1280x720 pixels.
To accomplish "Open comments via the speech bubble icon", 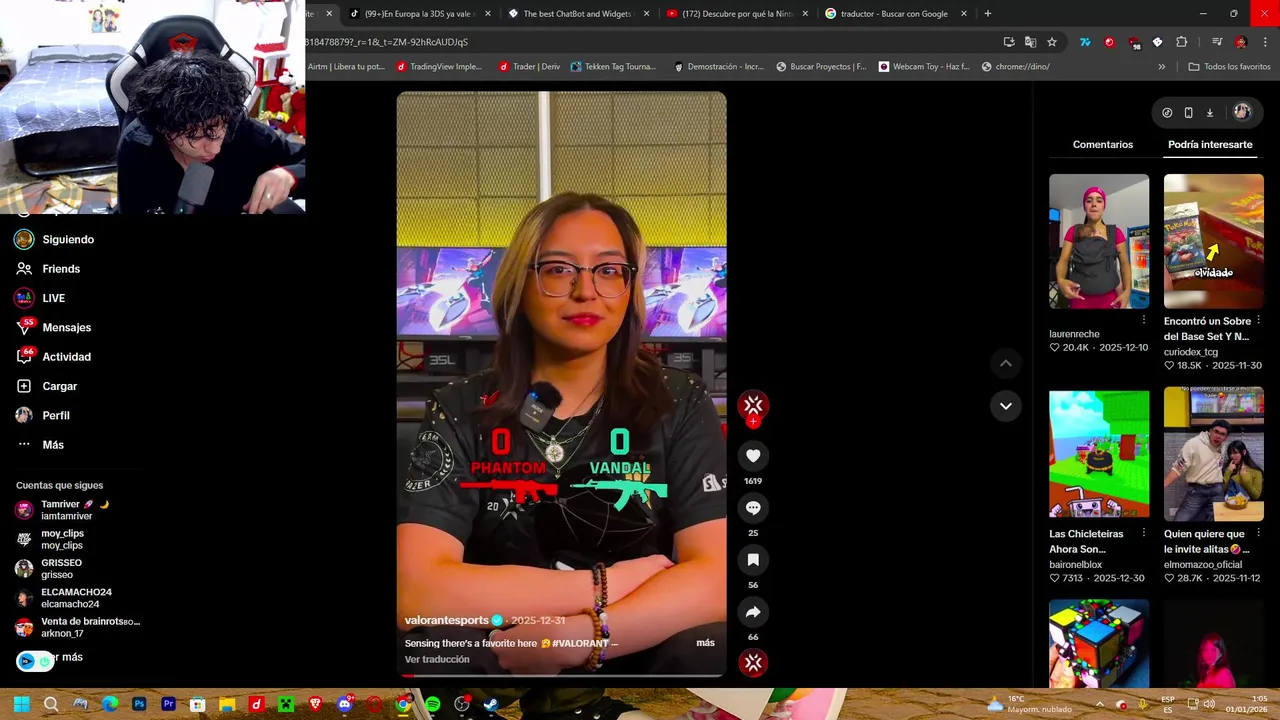I will click(753, 508).
